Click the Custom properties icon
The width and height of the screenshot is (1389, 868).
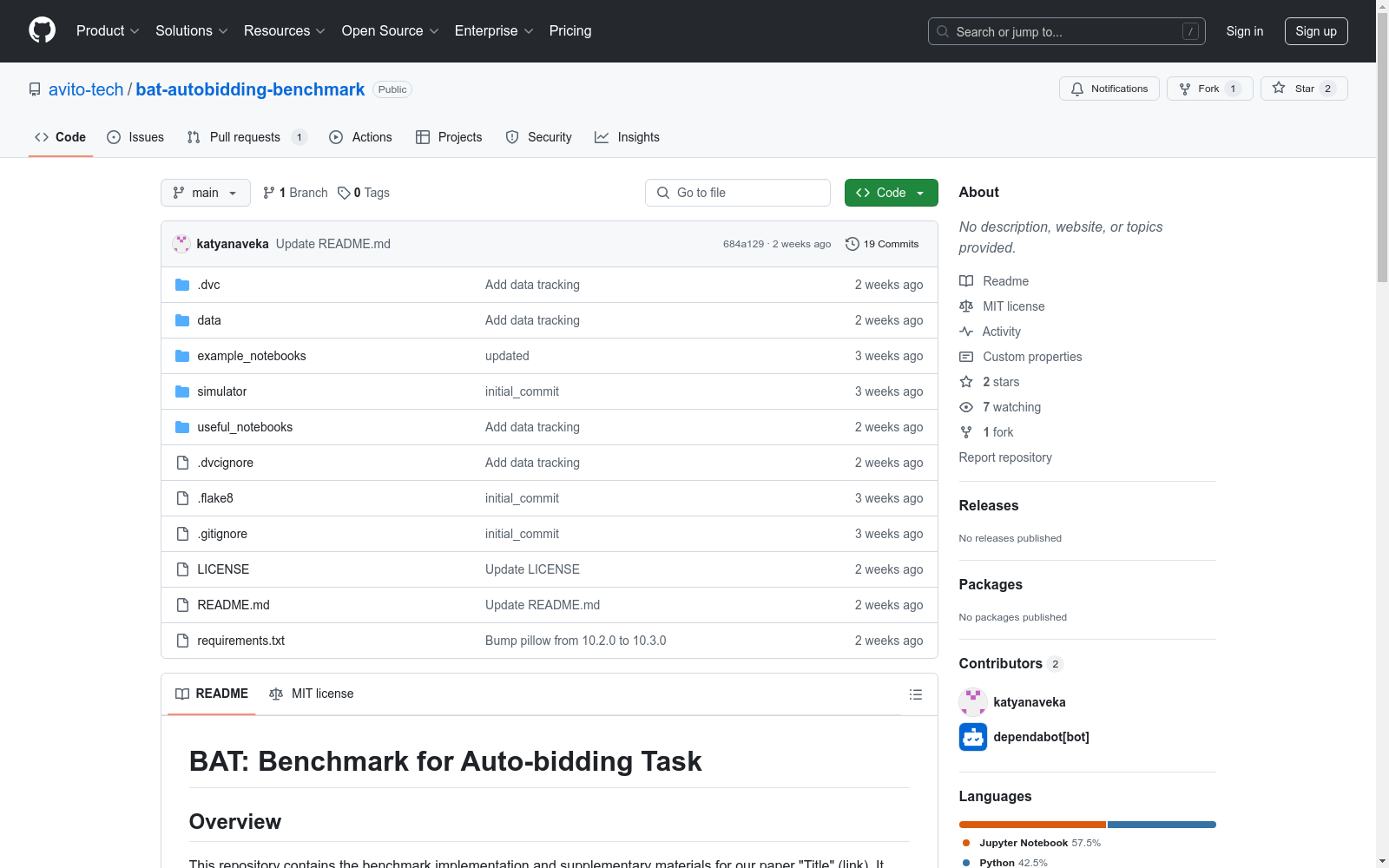click(966, 357)
